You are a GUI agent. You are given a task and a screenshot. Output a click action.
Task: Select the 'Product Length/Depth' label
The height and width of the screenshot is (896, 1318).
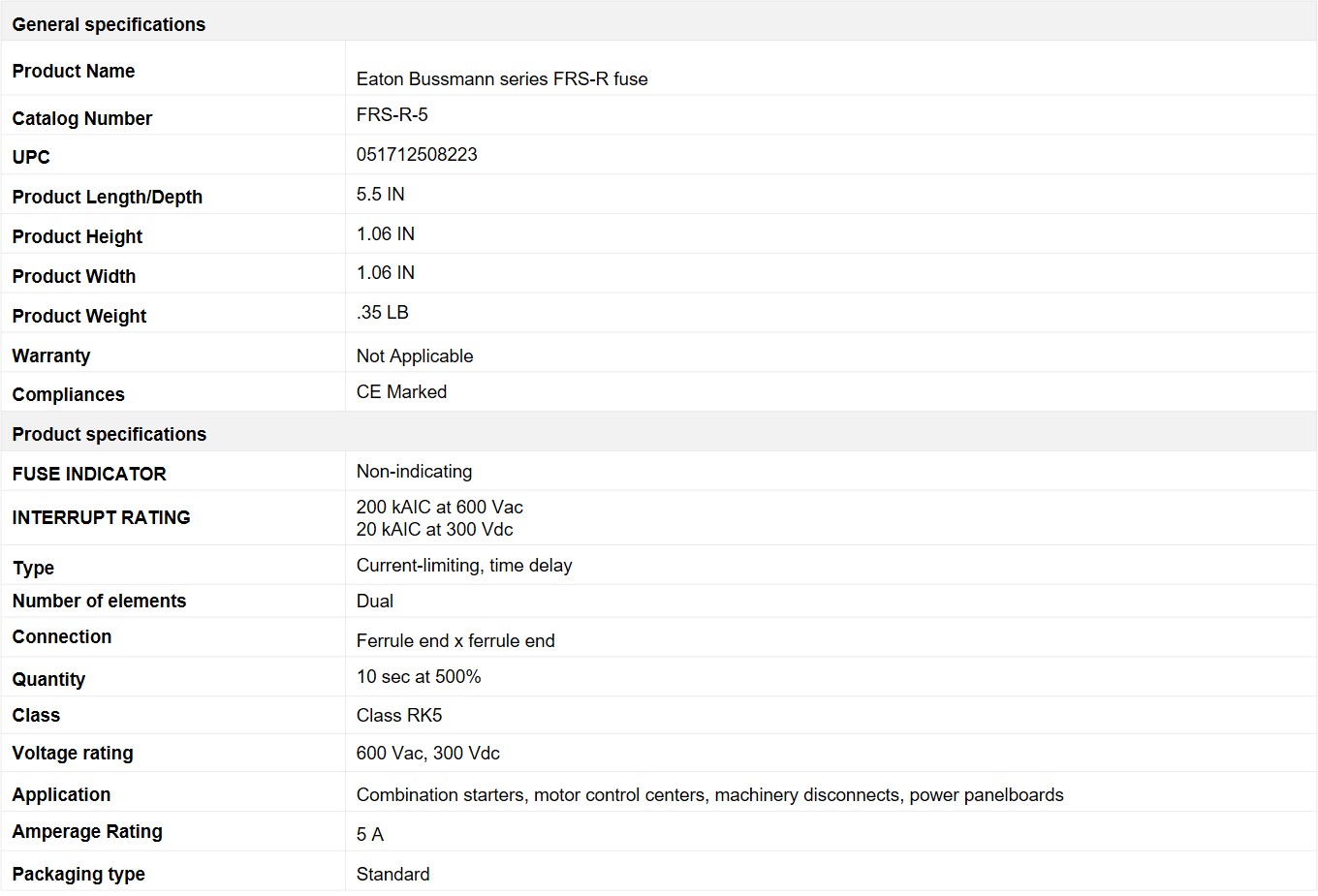[x=108, y=197]
